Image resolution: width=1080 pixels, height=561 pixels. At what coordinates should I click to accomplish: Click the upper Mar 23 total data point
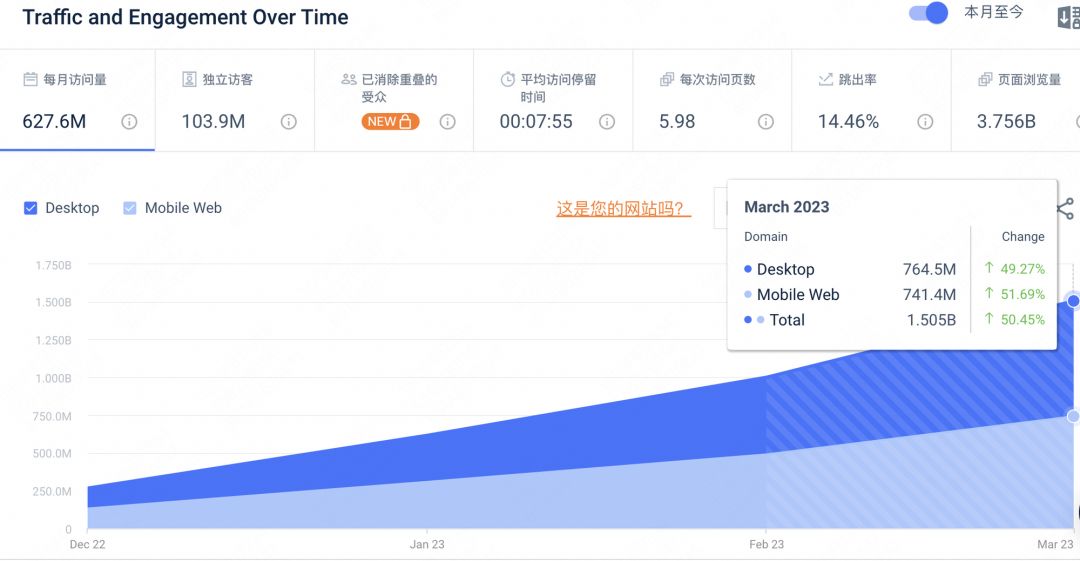tap(1073, 301)
